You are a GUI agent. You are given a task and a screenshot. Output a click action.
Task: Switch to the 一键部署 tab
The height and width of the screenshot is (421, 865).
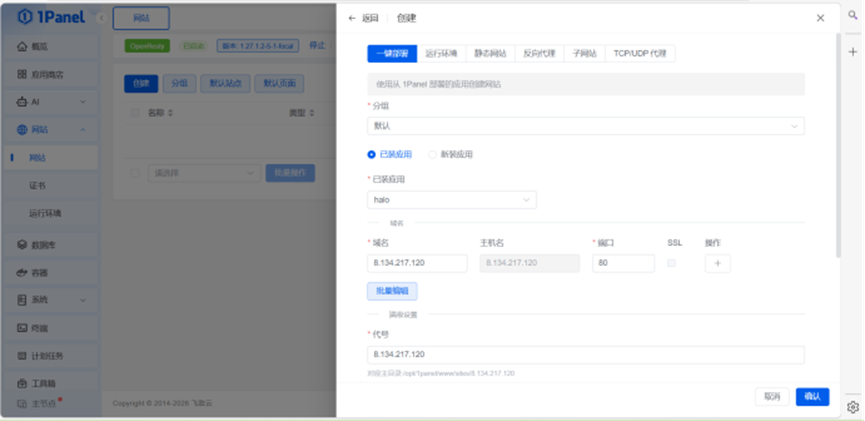pyautogui.click(x=392, y=54)
